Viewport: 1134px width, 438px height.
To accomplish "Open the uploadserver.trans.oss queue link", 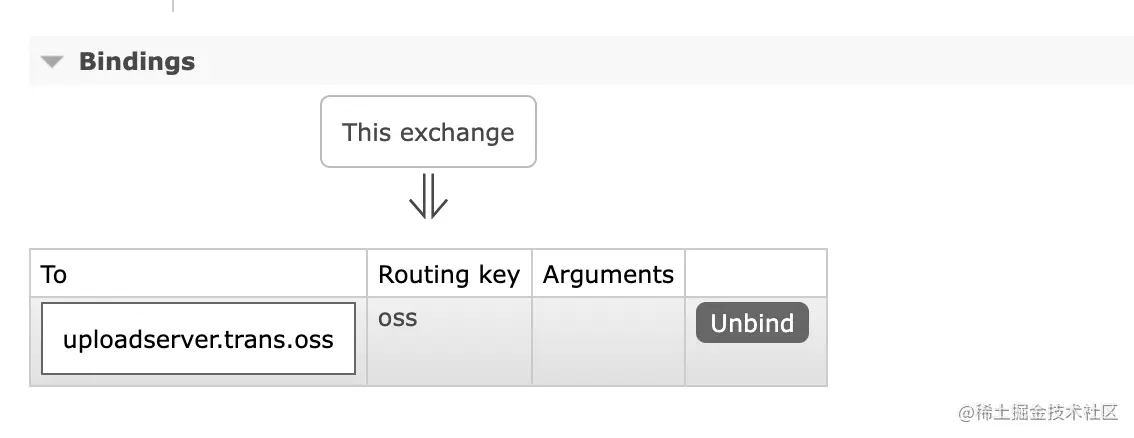I will tap(198, 339).
